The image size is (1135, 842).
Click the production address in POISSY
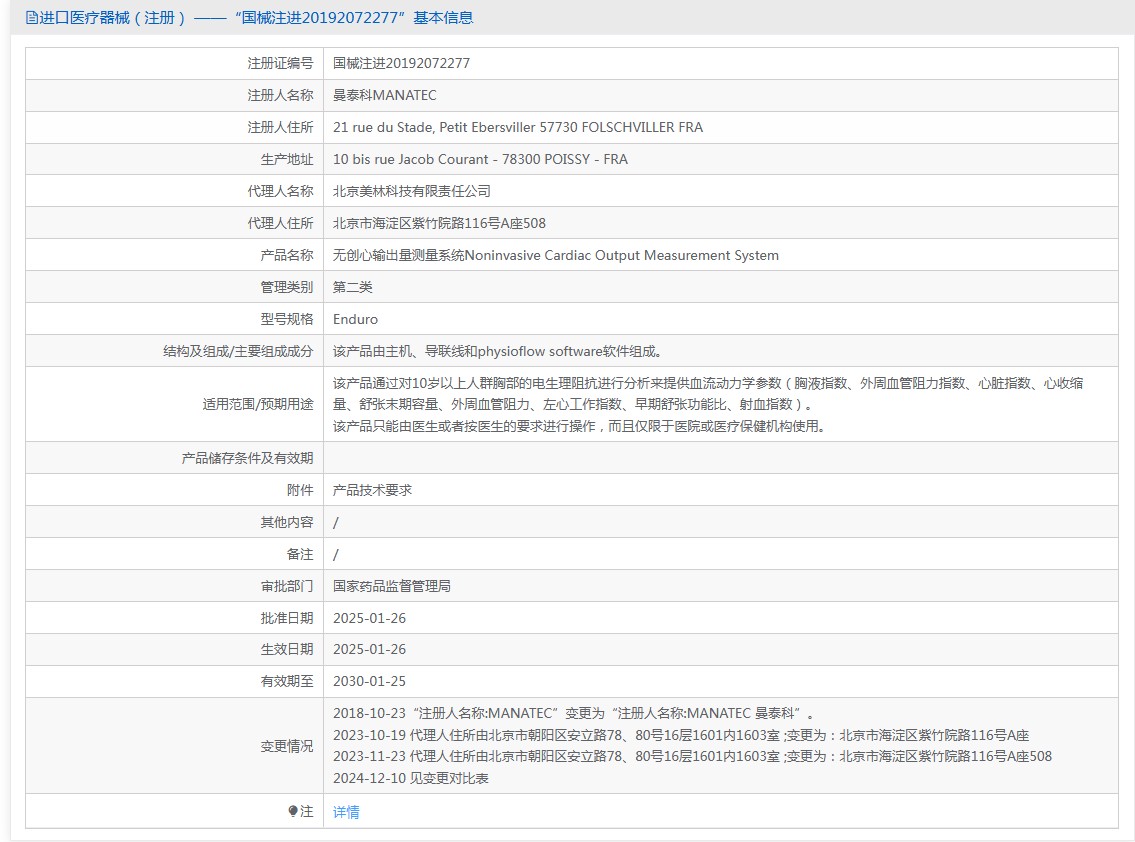click(x=480, y=159)
